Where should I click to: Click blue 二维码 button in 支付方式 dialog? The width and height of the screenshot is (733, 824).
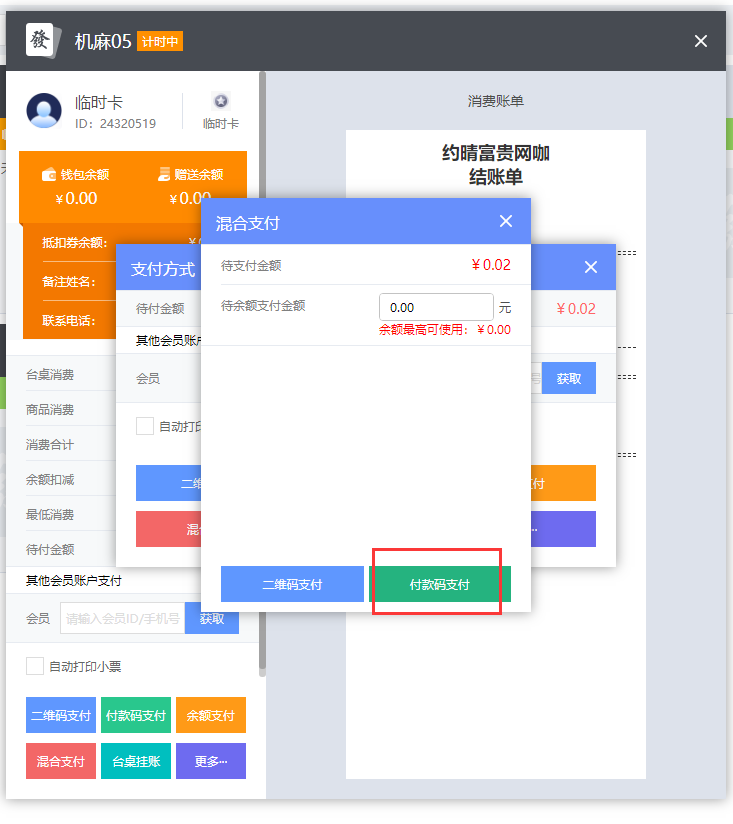point(168,482)
